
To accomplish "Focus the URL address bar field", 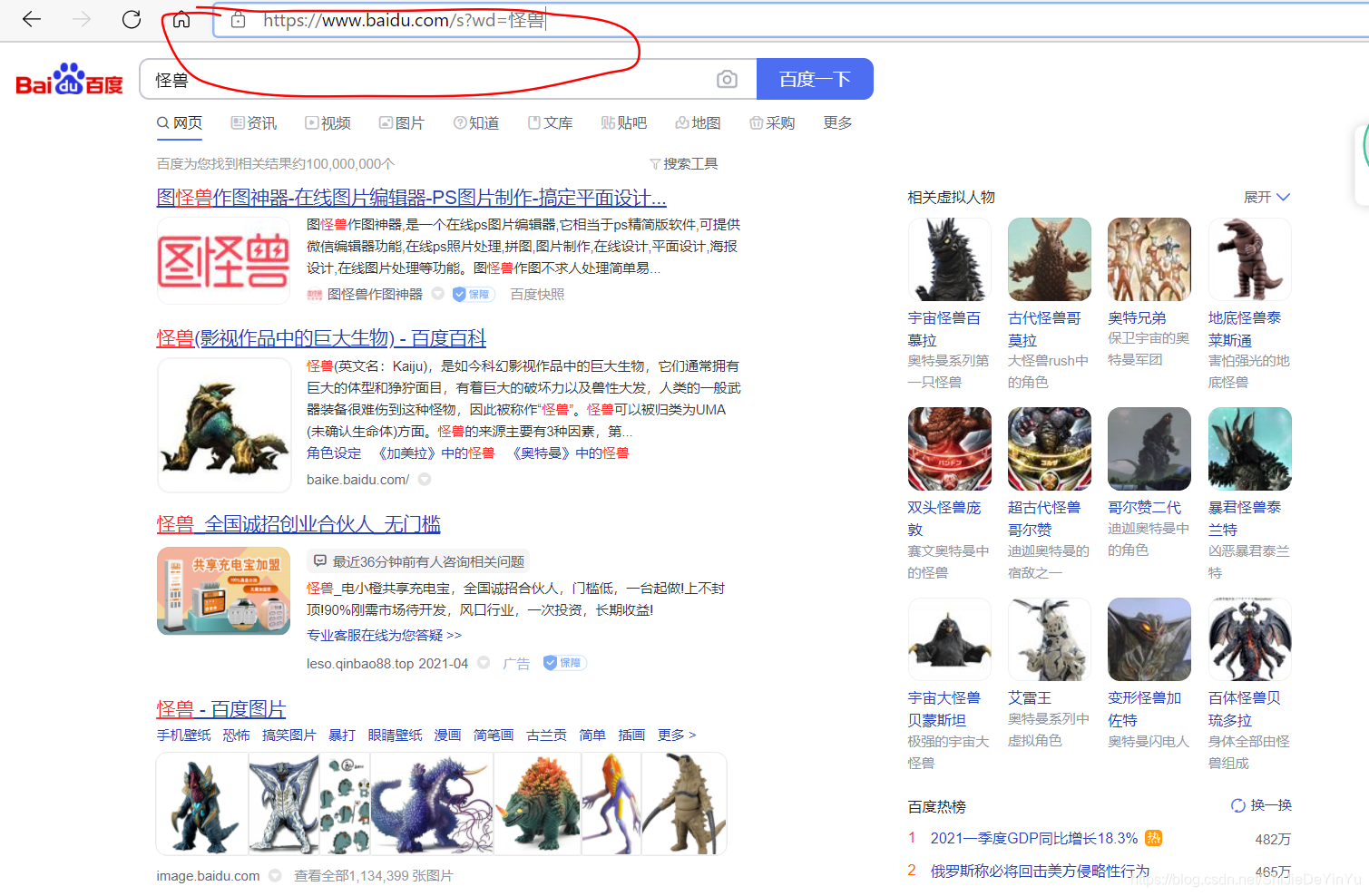I will coord(789,20).
